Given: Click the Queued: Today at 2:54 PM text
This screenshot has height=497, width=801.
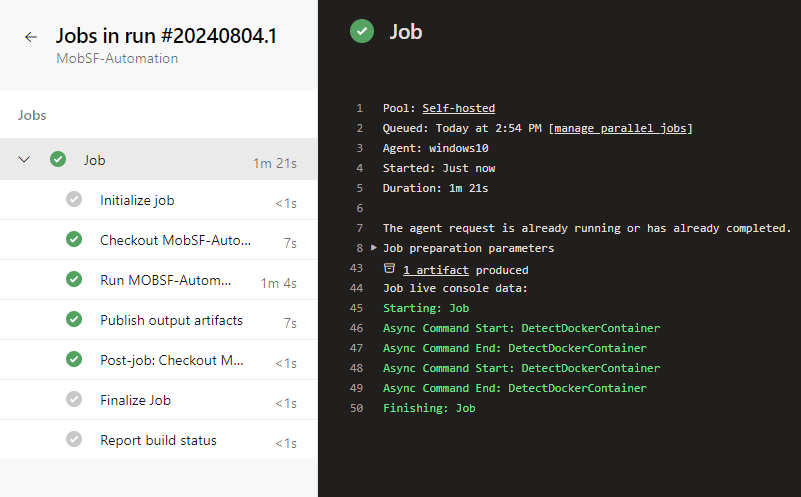Looking at the screenshot, I should tap(462, 128).
